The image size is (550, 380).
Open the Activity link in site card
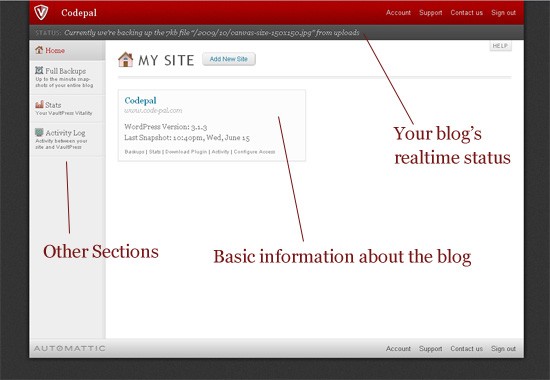(x=220, y=152)
